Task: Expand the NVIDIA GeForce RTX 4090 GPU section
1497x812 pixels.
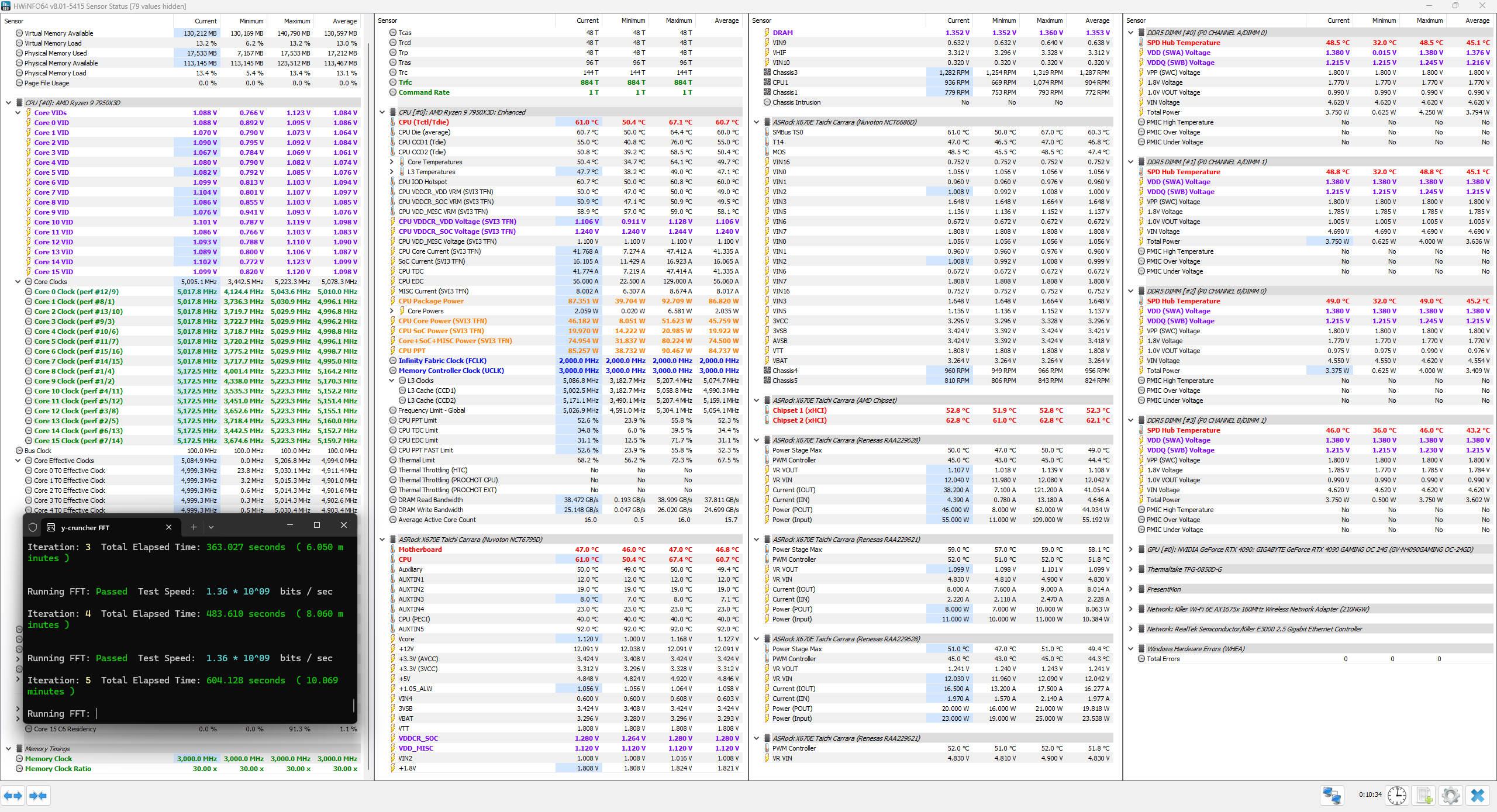Action: click(x=1130, y=550)
